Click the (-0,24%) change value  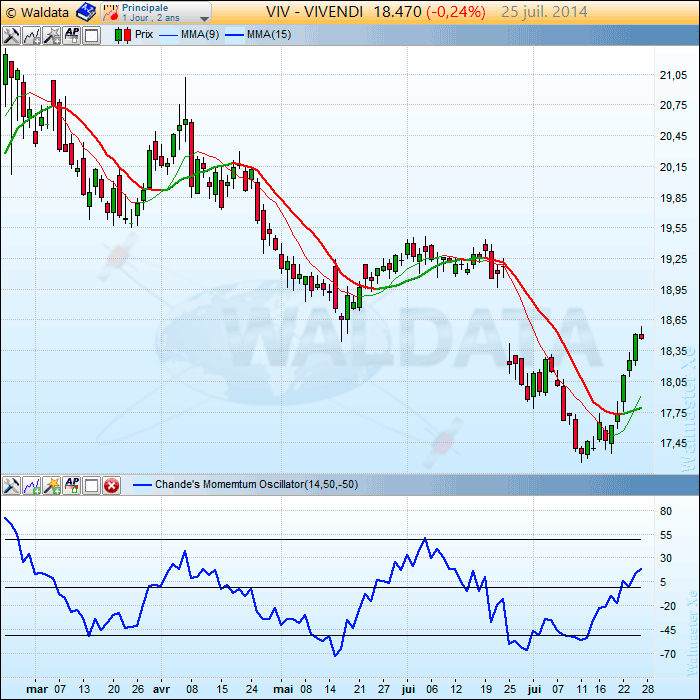tap(455, 12)
